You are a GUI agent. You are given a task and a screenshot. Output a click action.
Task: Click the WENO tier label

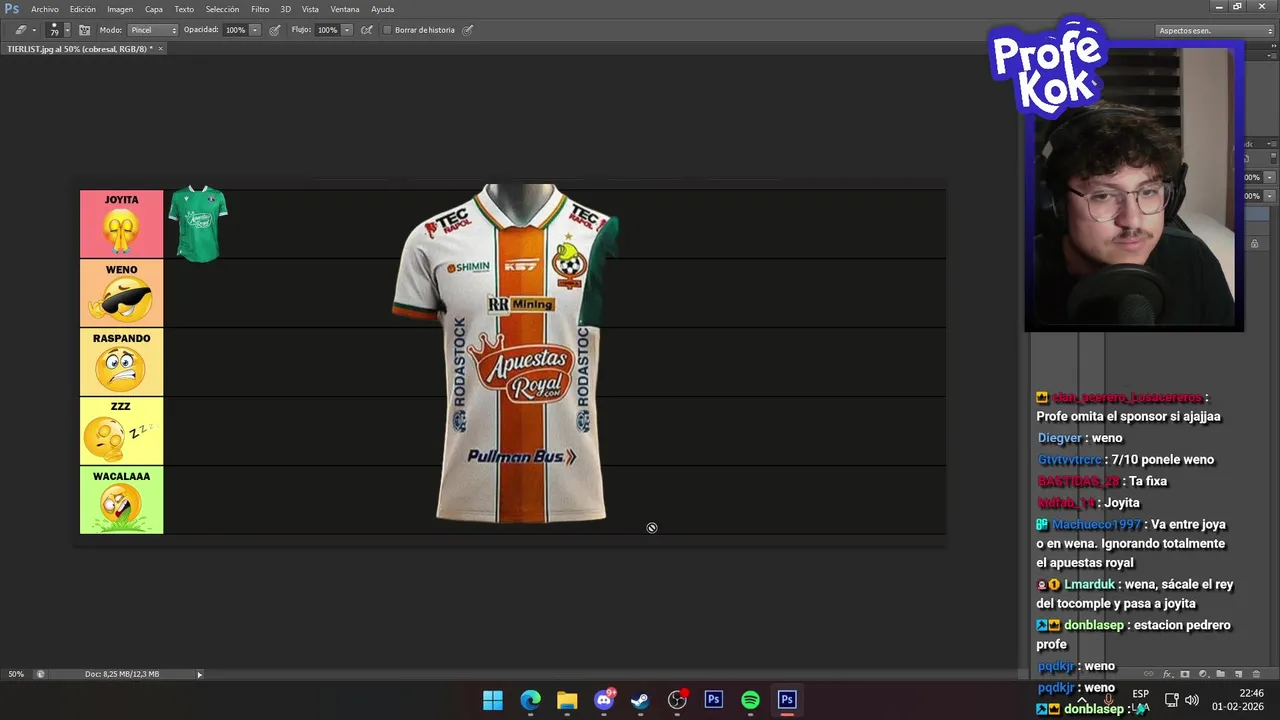tap(121, 293)
